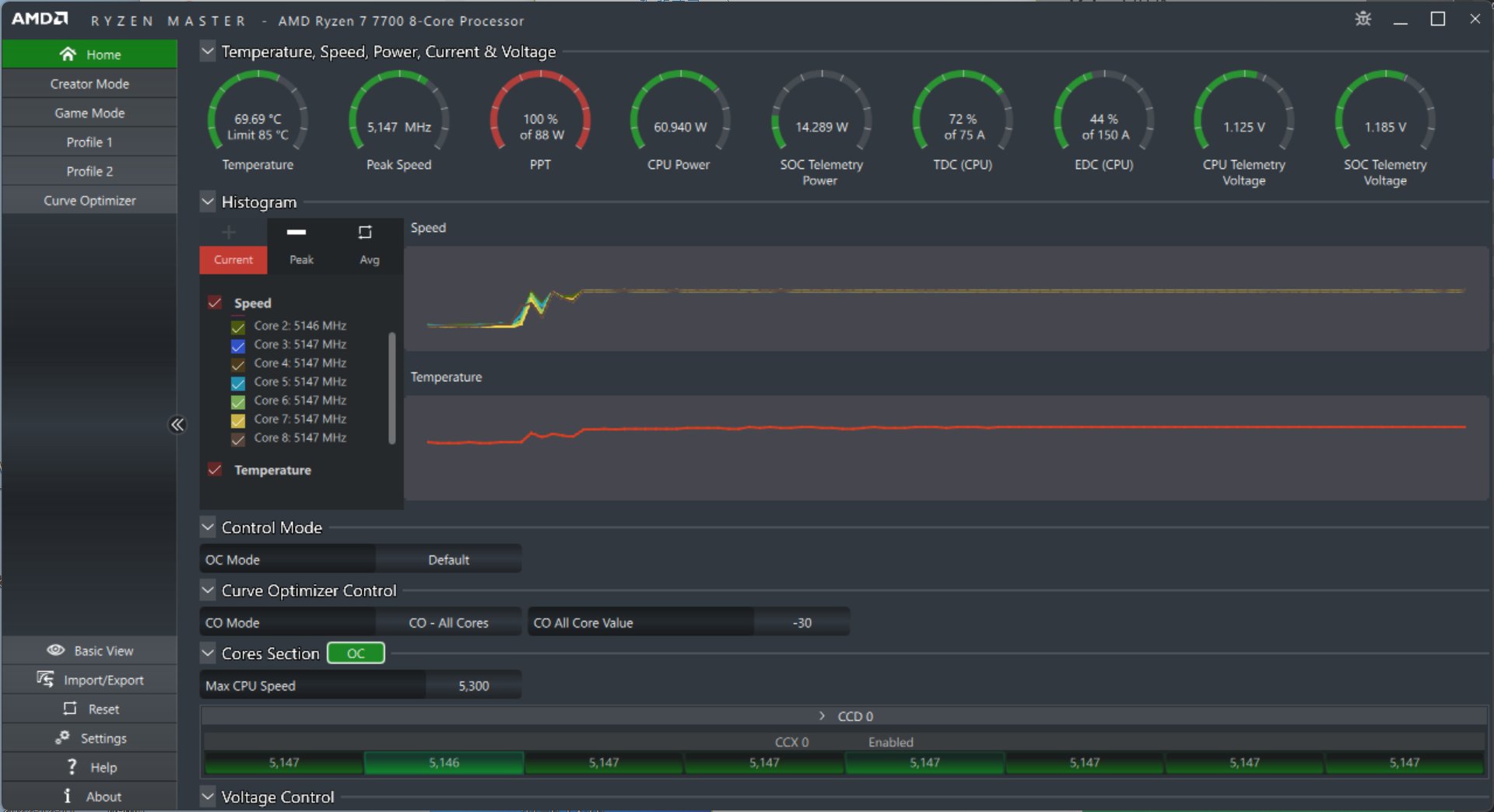Viewport: 1494px width, 812px height.
Task: Toggle the Core 3 checkbox
Action: (x=238, y=345)
